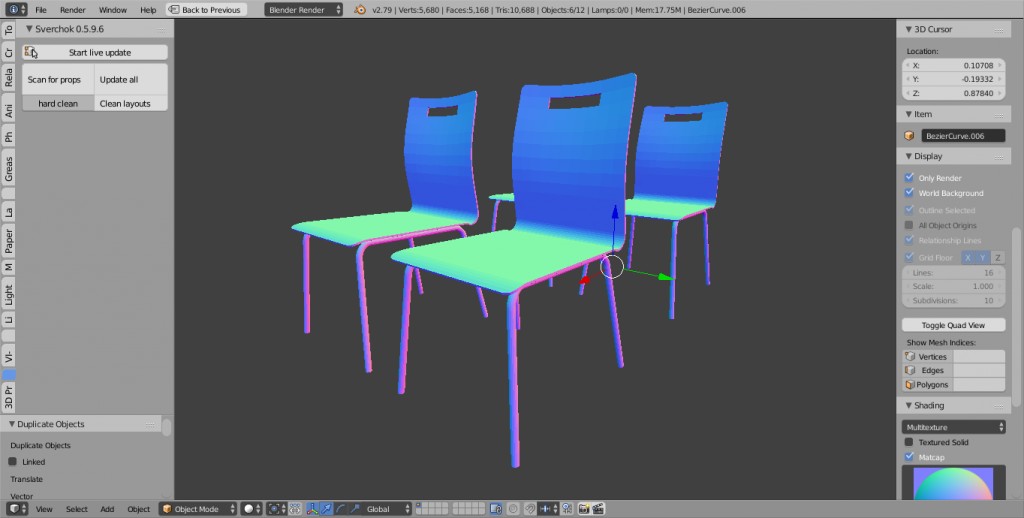Toggle the 3D manipulator widget
The image size is (1024, 518).
[x=312, y=509]
